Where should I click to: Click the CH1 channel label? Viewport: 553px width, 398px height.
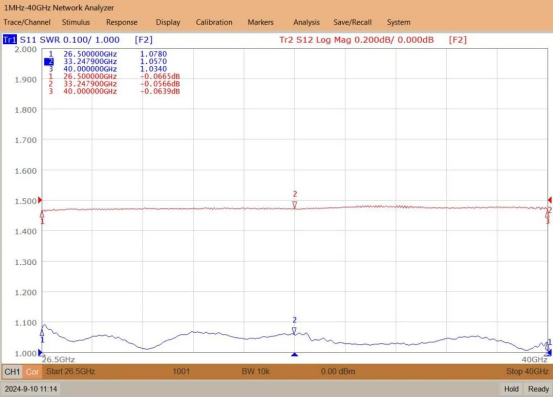coord(12,372)
